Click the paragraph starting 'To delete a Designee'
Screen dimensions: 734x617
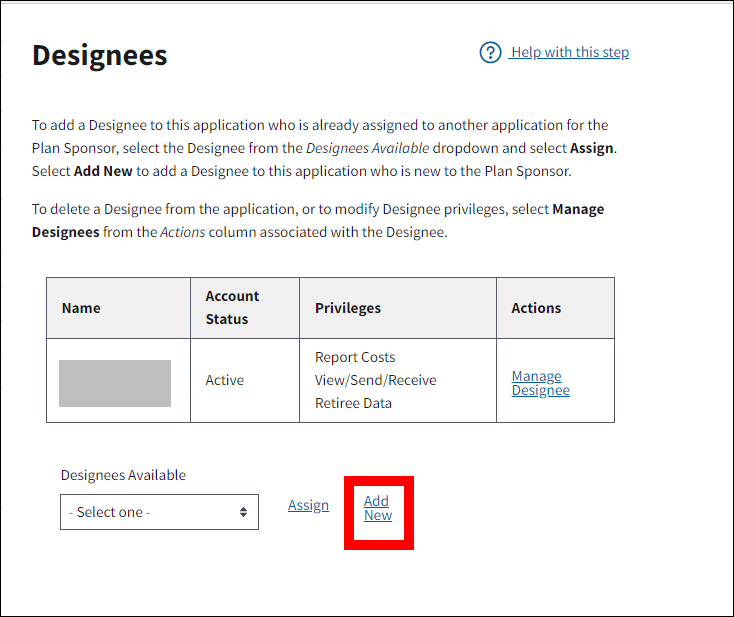click(318, 220)
